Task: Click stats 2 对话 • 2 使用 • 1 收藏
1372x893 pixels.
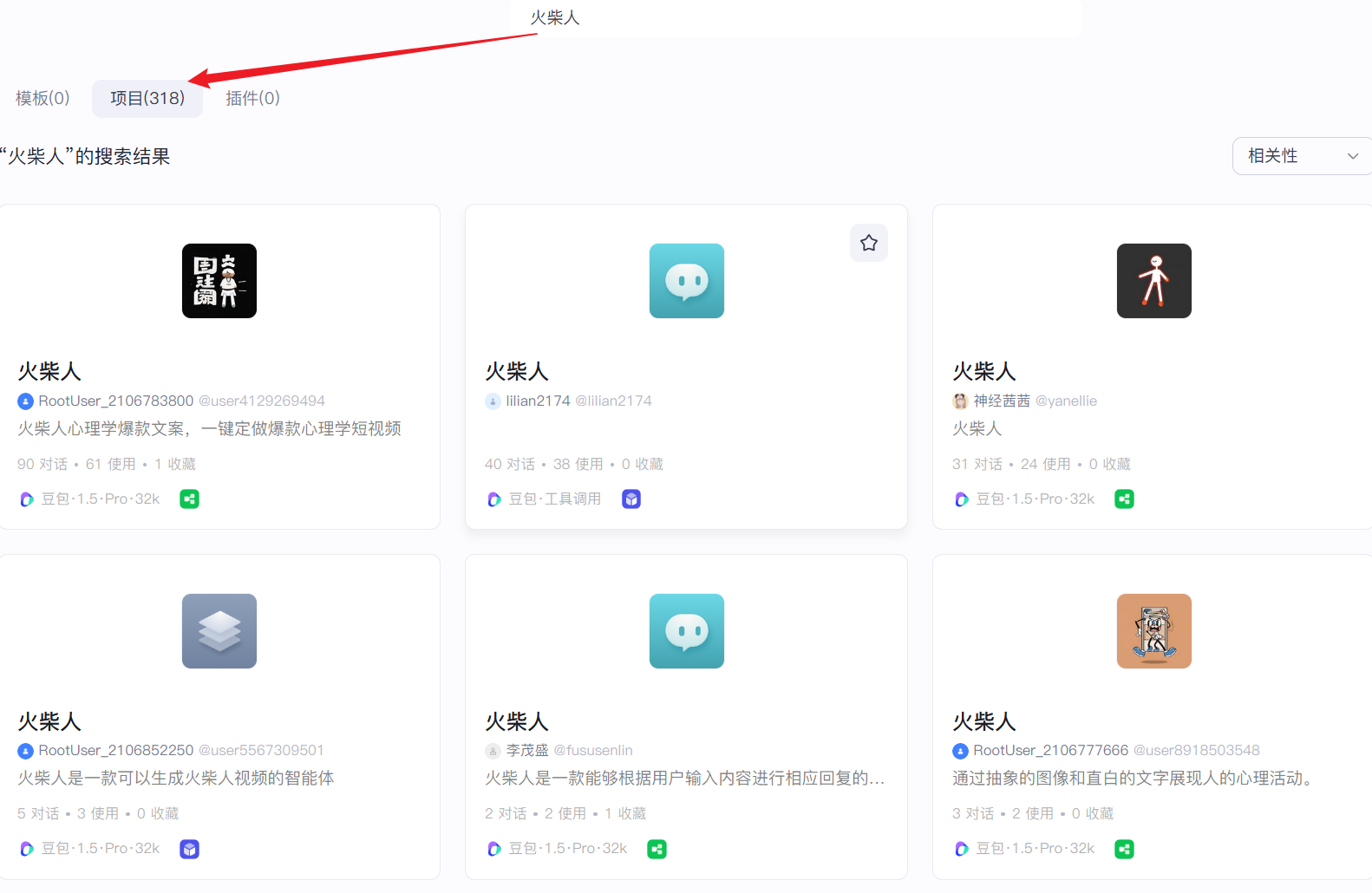Action: pos(565,813)
